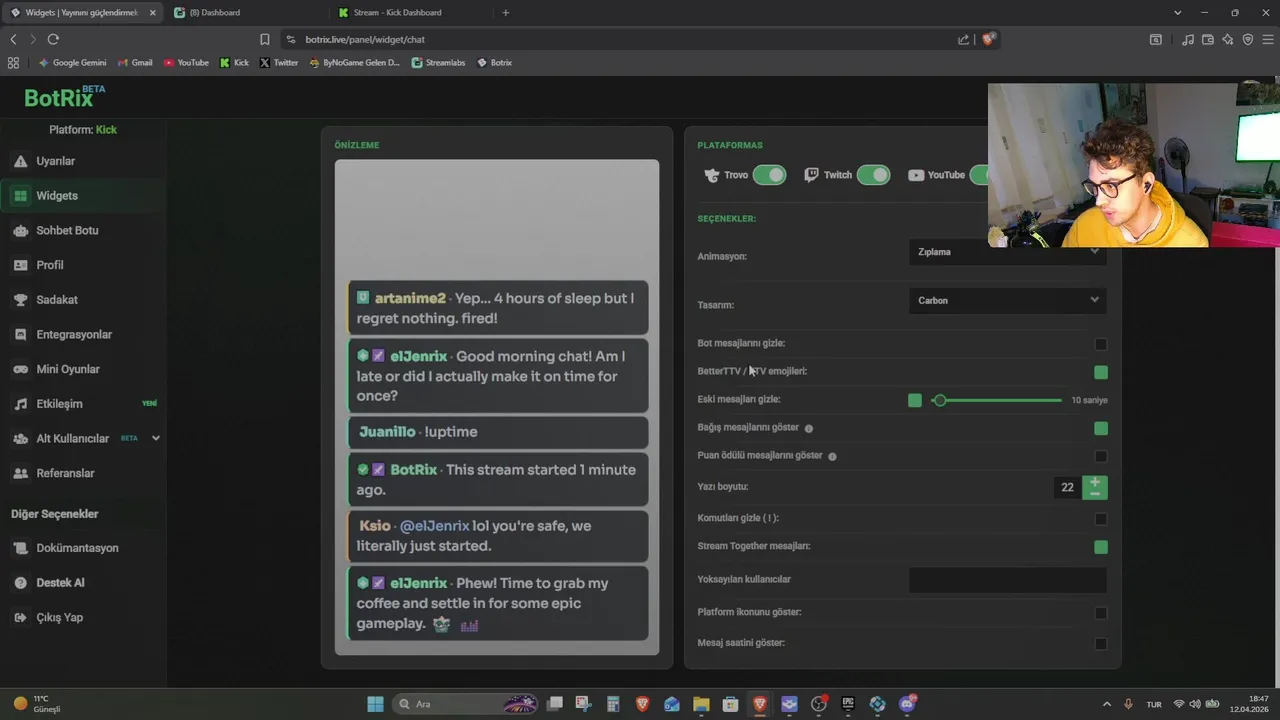Open the Brave wallet icon
This screenshot has width=1280, height=720.
pyautogui.click(x=1207, y=39)
